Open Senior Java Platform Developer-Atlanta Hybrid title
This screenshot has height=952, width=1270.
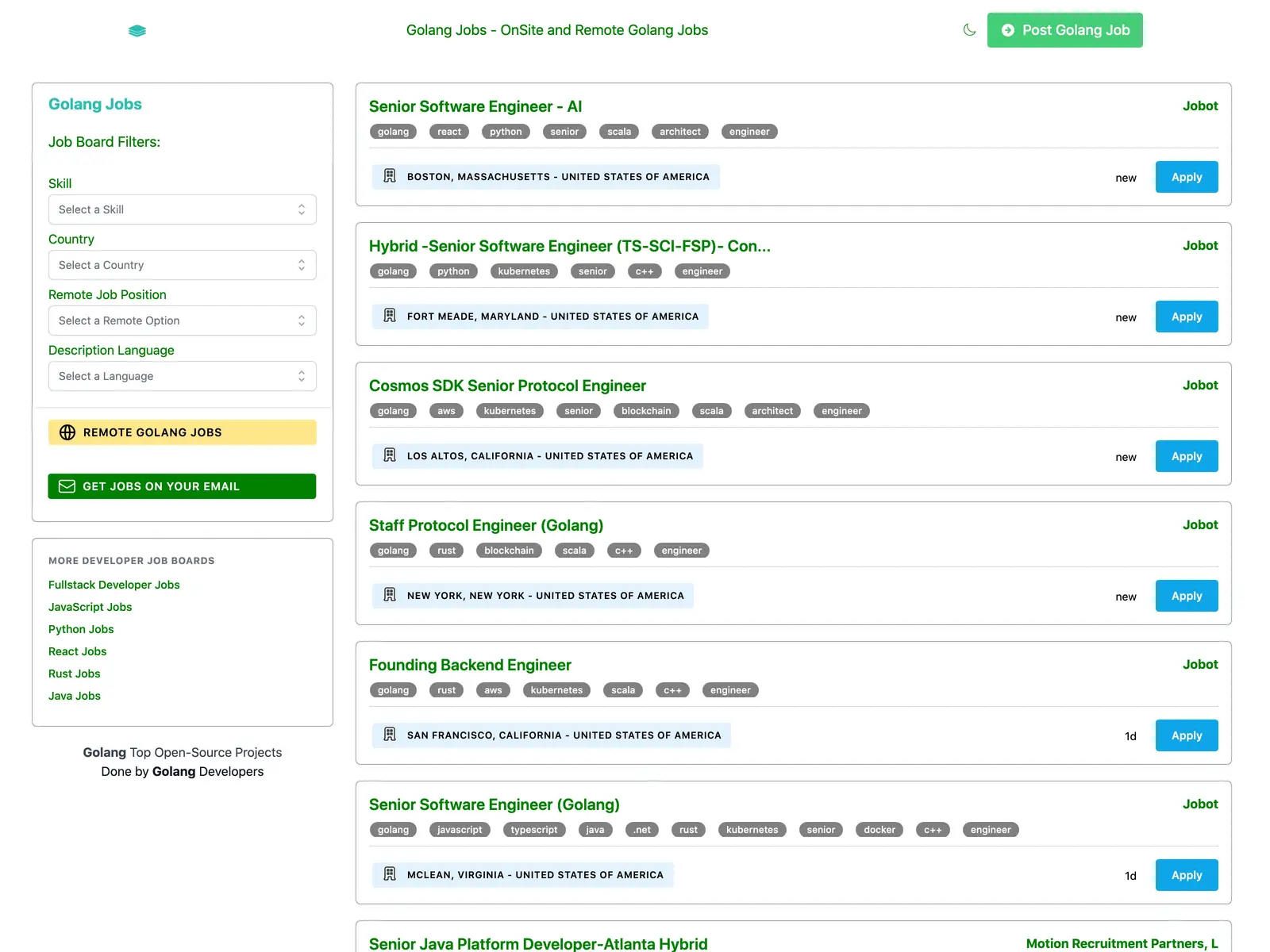(538, 943)
